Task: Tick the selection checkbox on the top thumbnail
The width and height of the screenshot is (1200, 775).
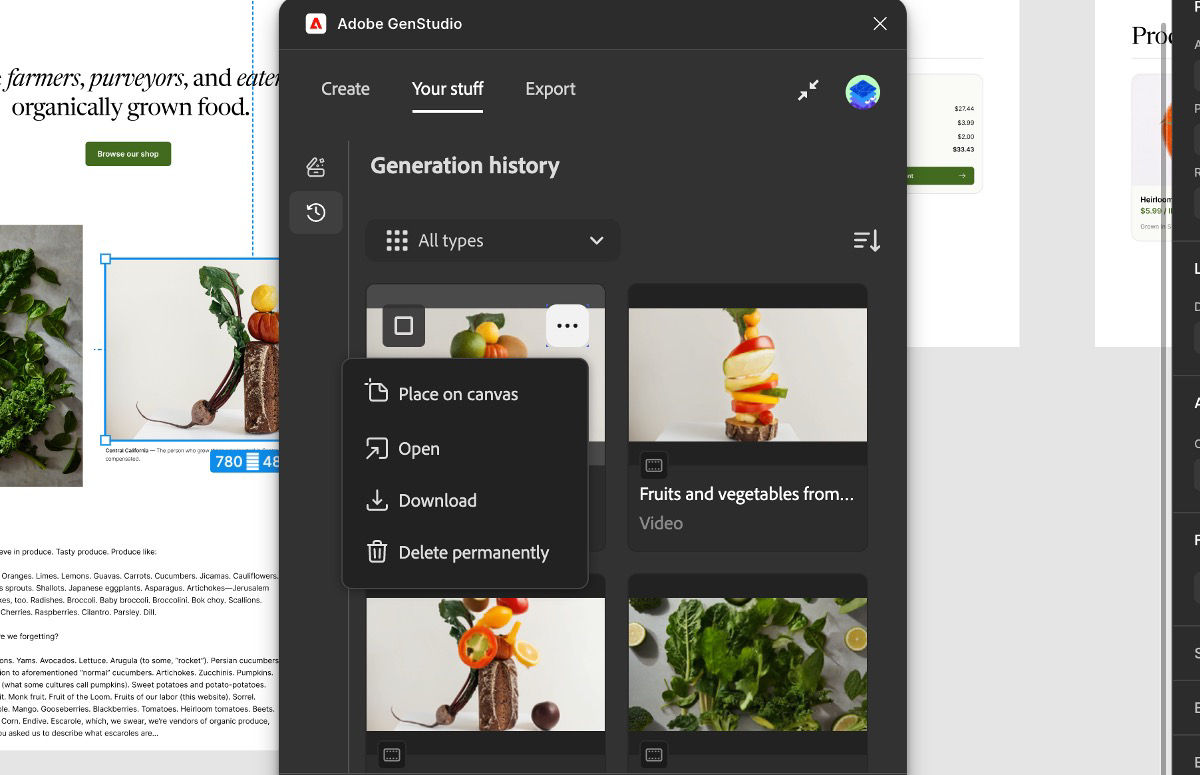Action: pyautogui.click(x=403, y=325)
